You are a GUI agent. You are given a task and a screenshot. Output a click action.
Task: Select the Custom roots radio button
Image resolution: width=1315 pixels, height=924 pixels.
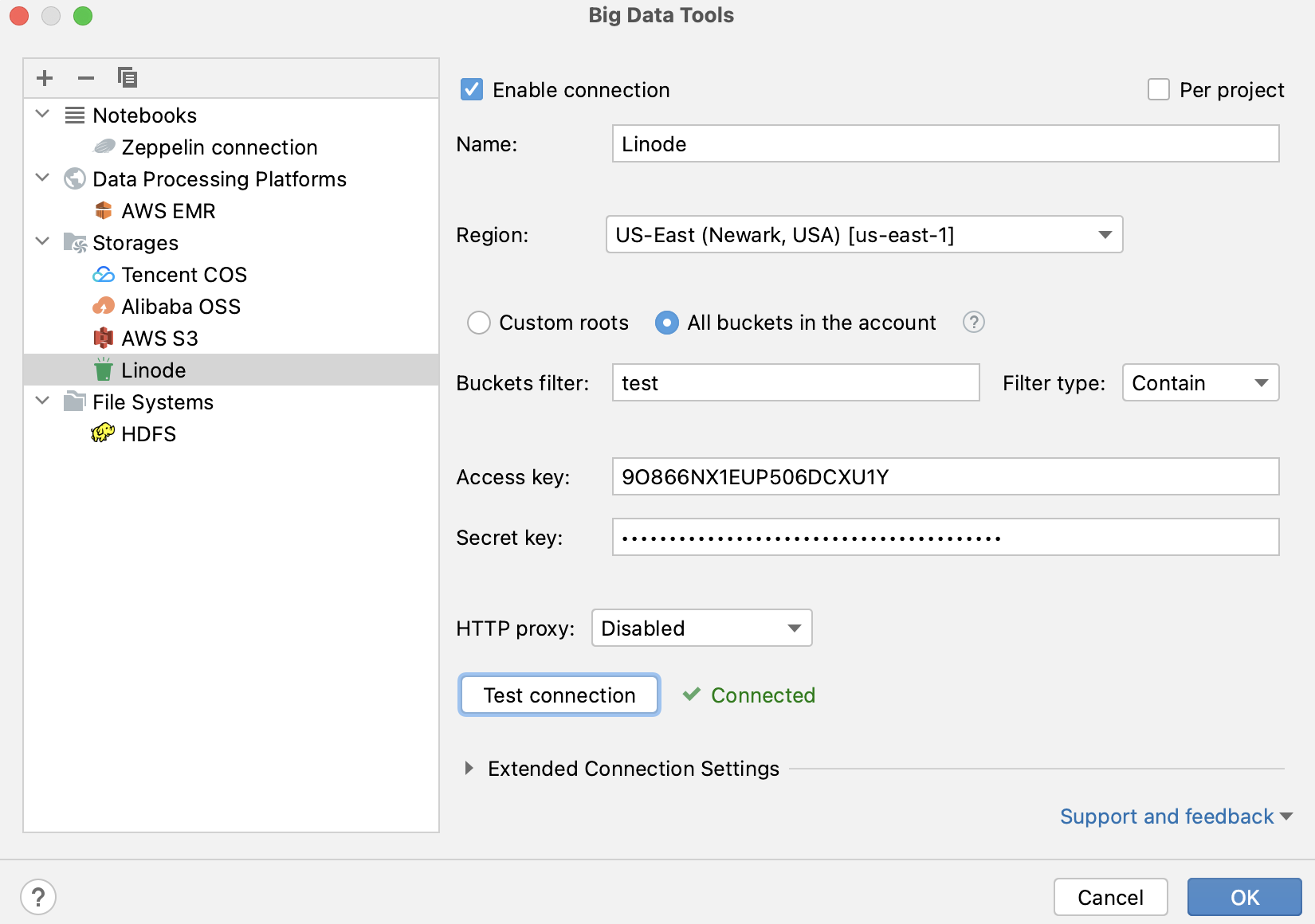click(x=479, y=323)
